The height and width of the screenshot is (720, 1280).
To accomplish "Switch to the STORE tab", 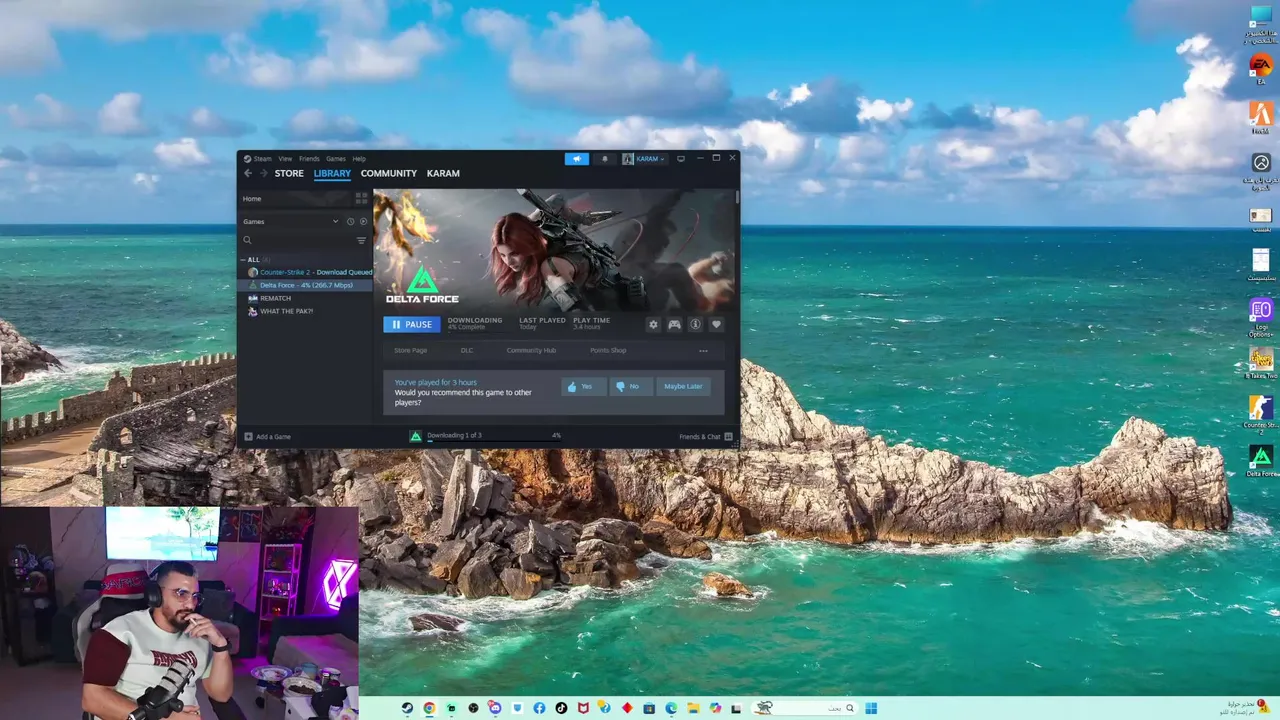I will [289, 173].
